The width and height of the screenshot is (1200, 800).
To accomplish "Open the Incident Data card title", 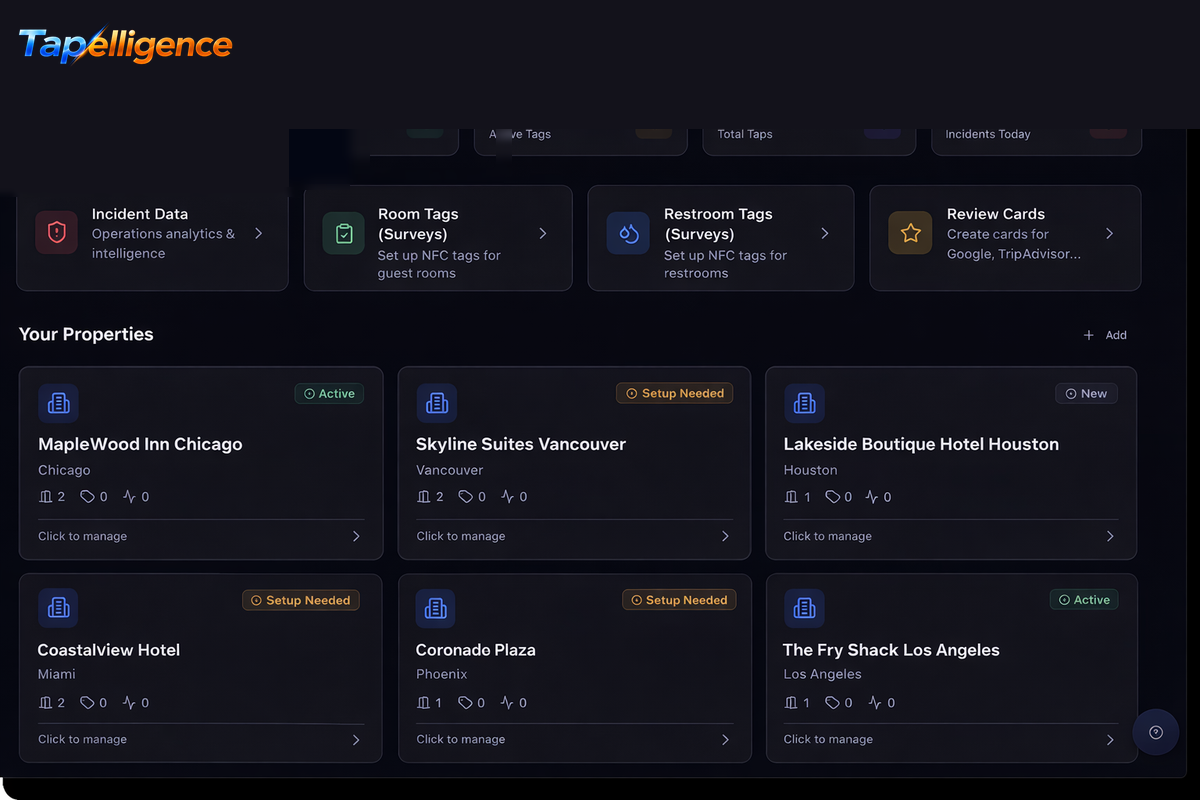I will point(140,214).
